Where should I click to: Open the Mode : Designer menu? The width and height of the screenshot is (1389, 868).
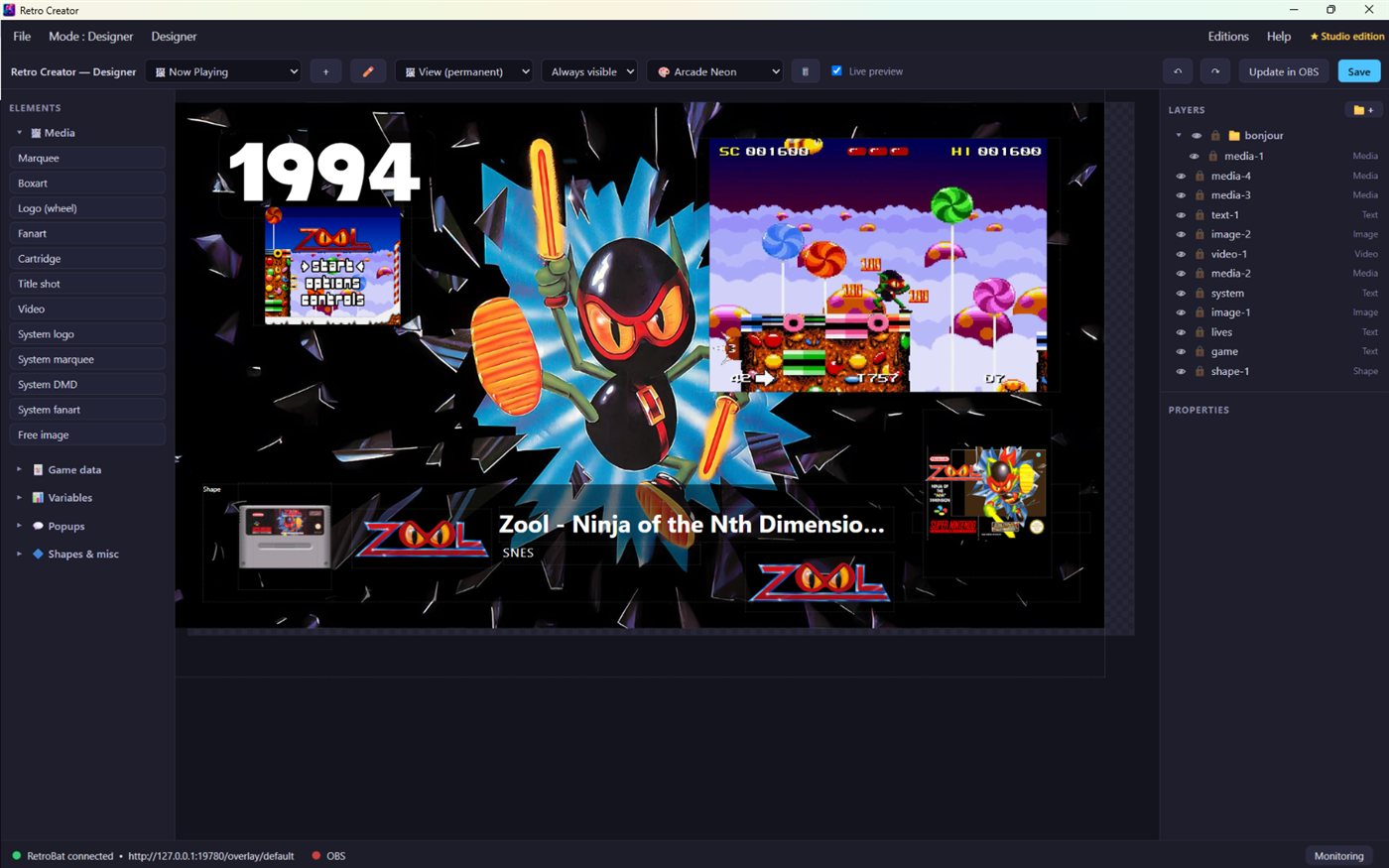[x=90, y=37]
